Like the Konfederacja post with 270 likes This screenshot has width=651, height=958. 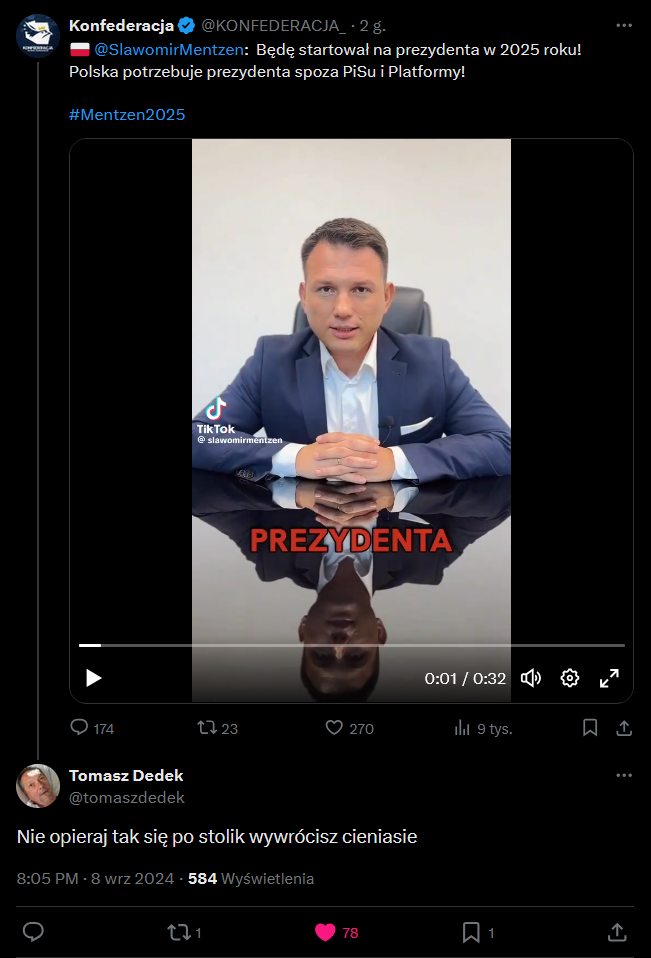(334, 727)
